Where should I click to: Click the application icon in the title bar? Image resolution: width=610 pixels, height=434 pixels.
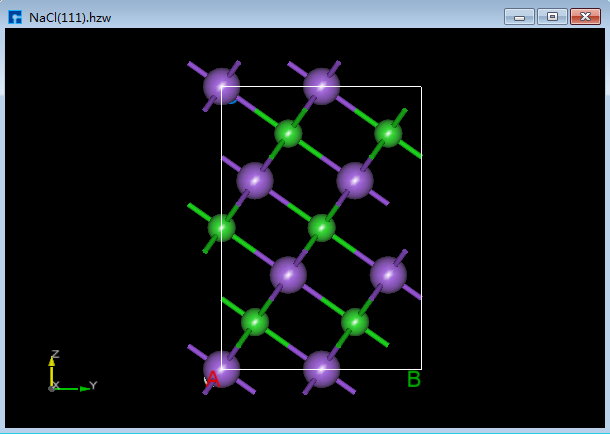pyautogui.click(x=15, y=18)
